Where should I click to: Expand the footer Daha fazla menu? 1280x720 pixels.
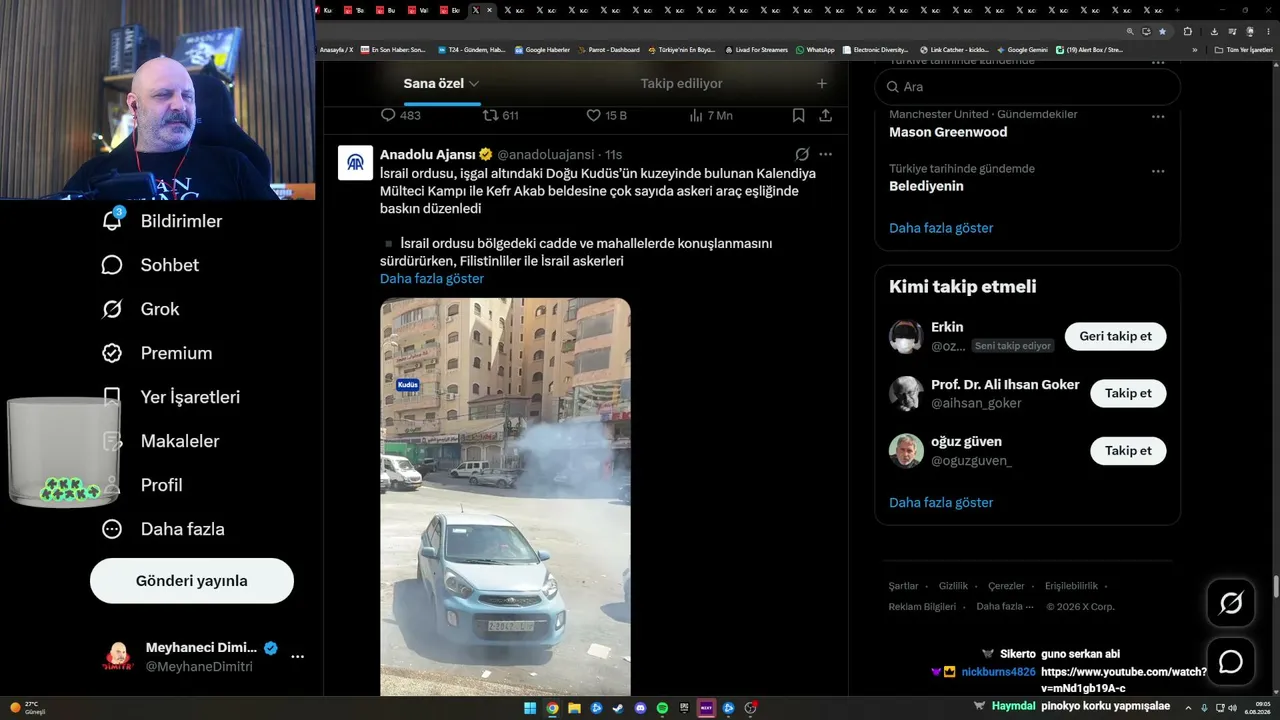1004,607
